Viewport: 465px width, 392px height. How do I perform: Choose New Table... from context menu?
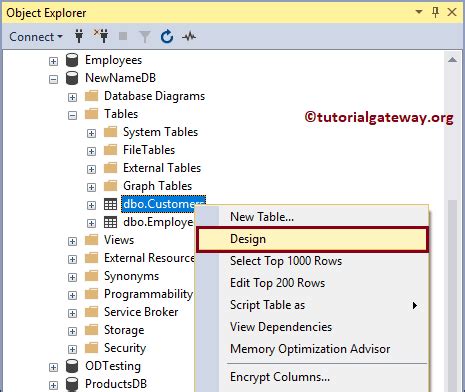click(312, 217)
